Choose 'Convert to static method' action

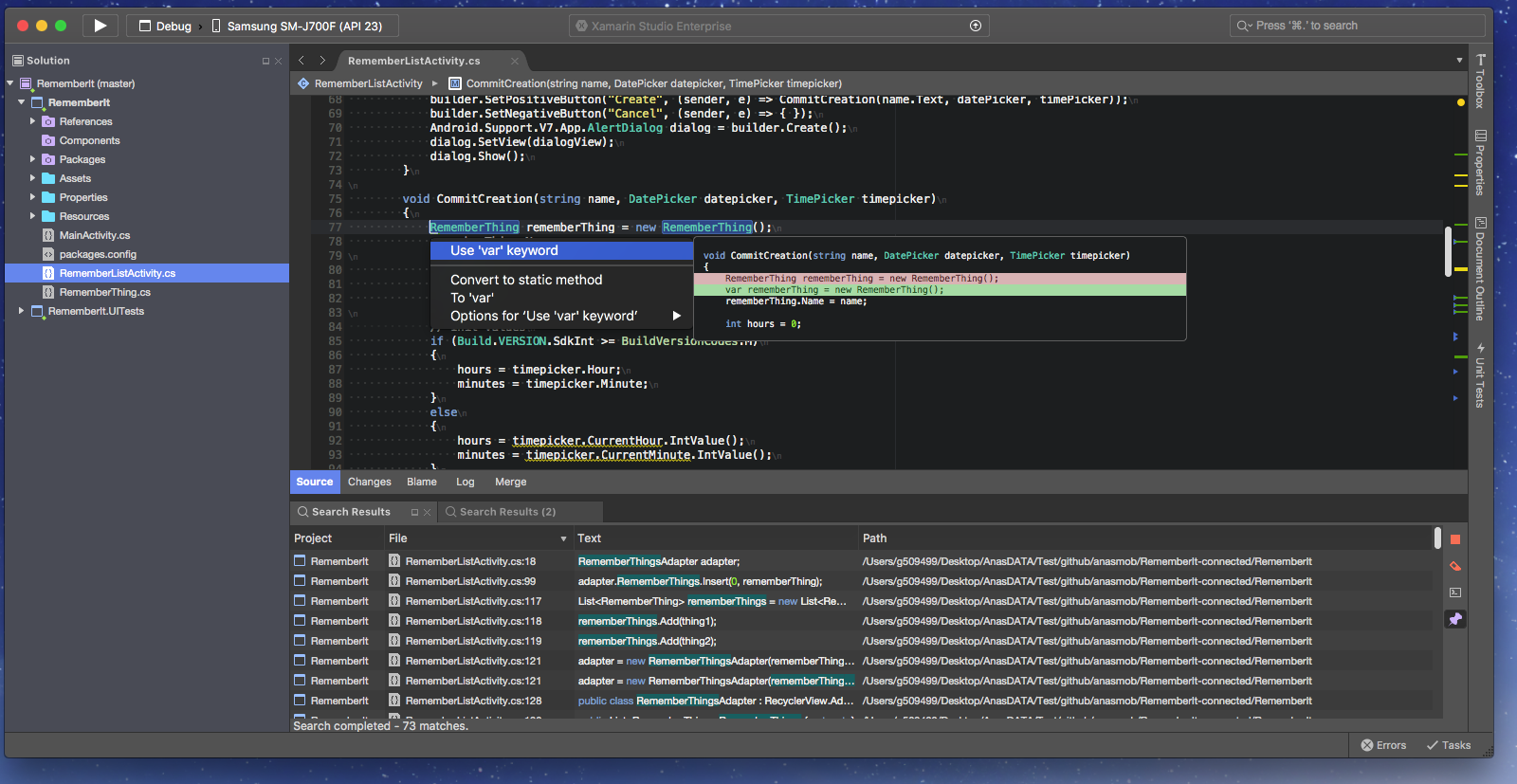click(x=561, y=280)
